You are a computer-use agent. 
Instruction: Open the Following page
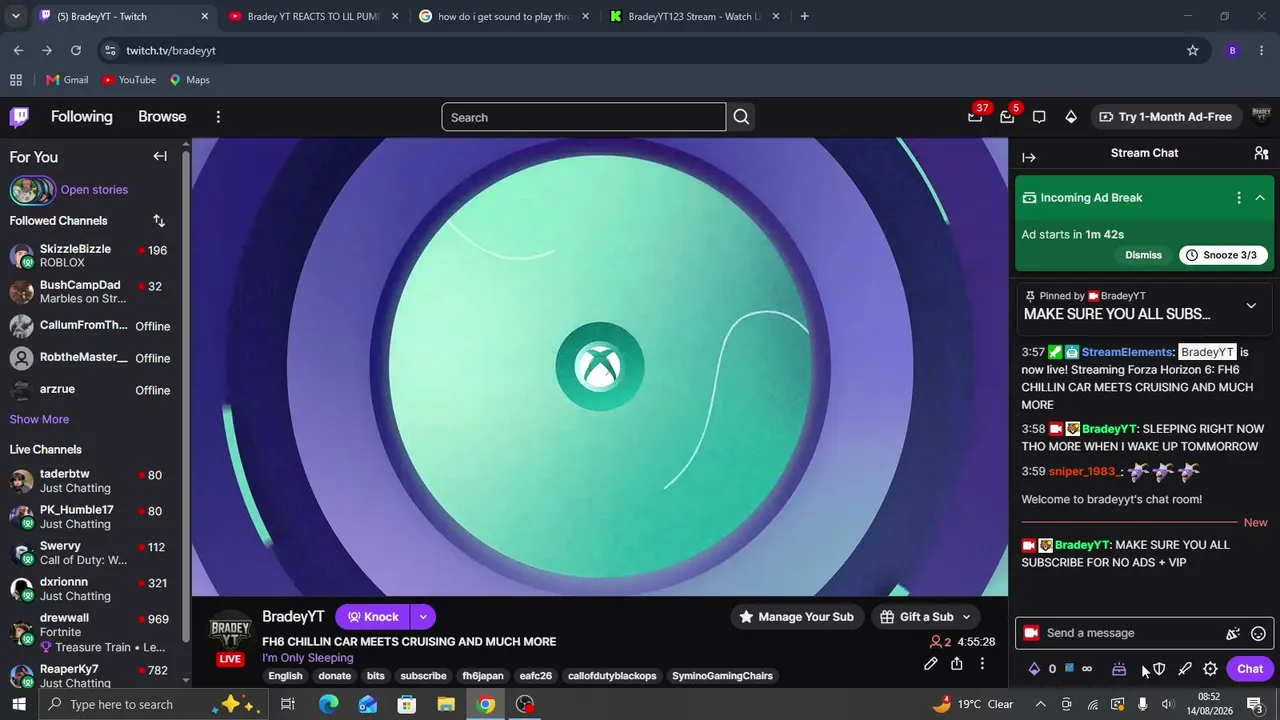click(x=82, y=117)
